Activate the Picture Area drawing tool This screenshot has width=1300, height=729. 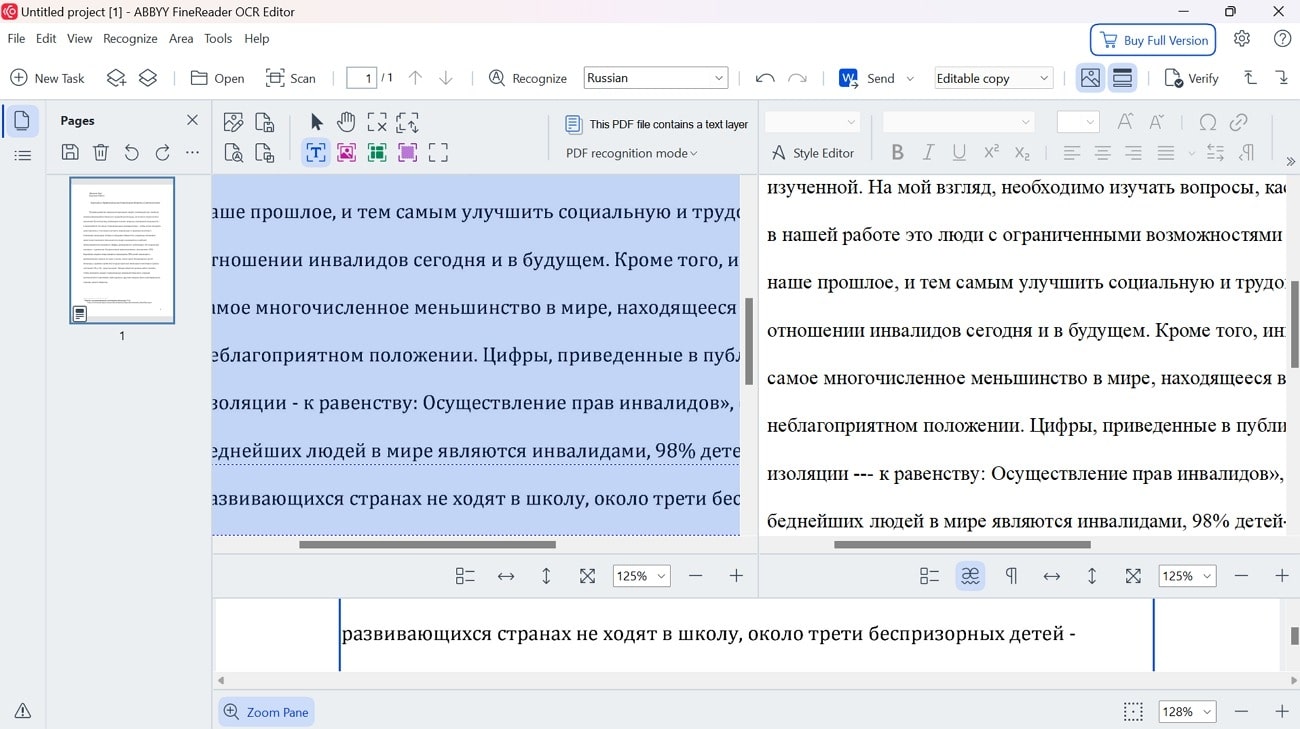coord(346,153)
